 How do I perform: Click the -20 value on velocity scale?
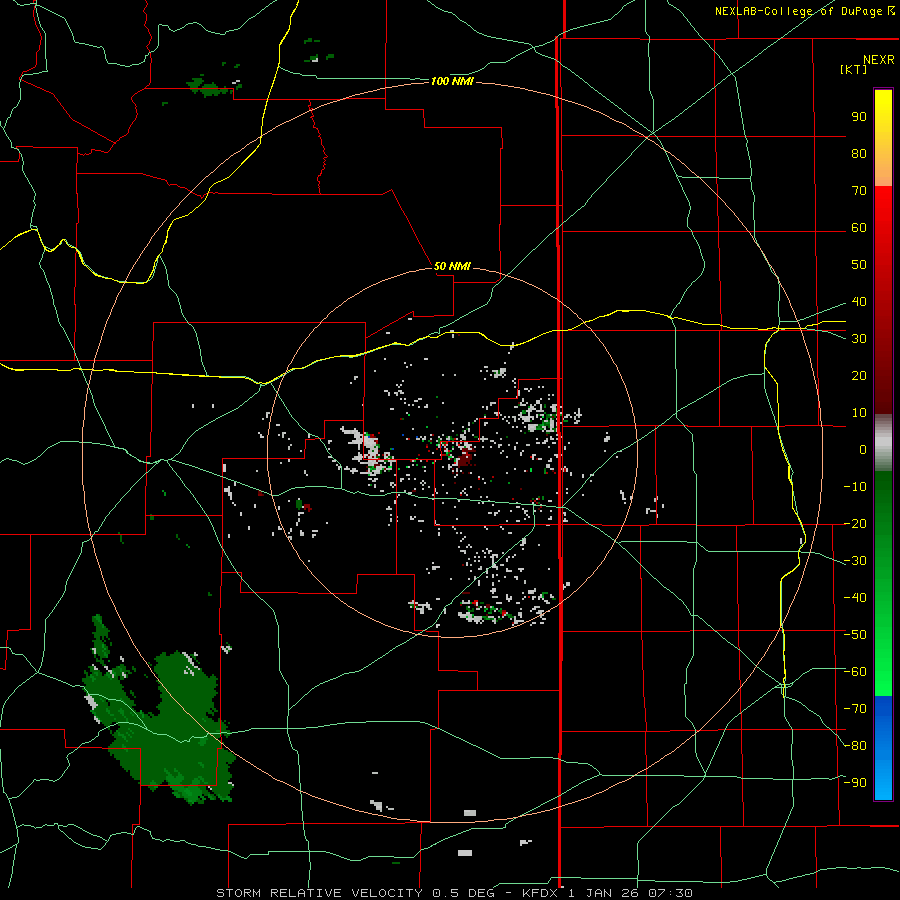point(855,524)
